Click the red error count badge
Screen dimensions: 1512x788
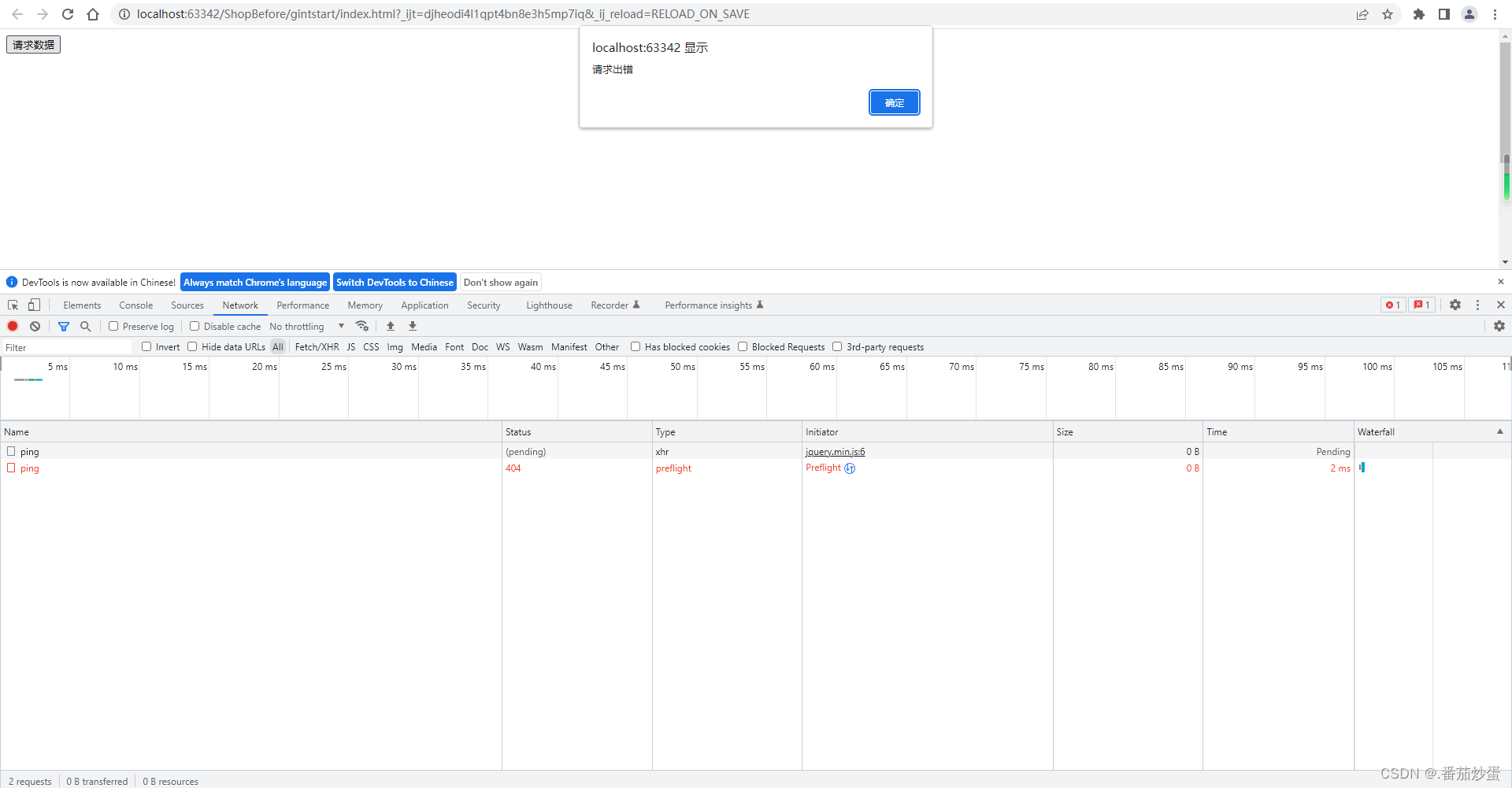pos(1393,305)
